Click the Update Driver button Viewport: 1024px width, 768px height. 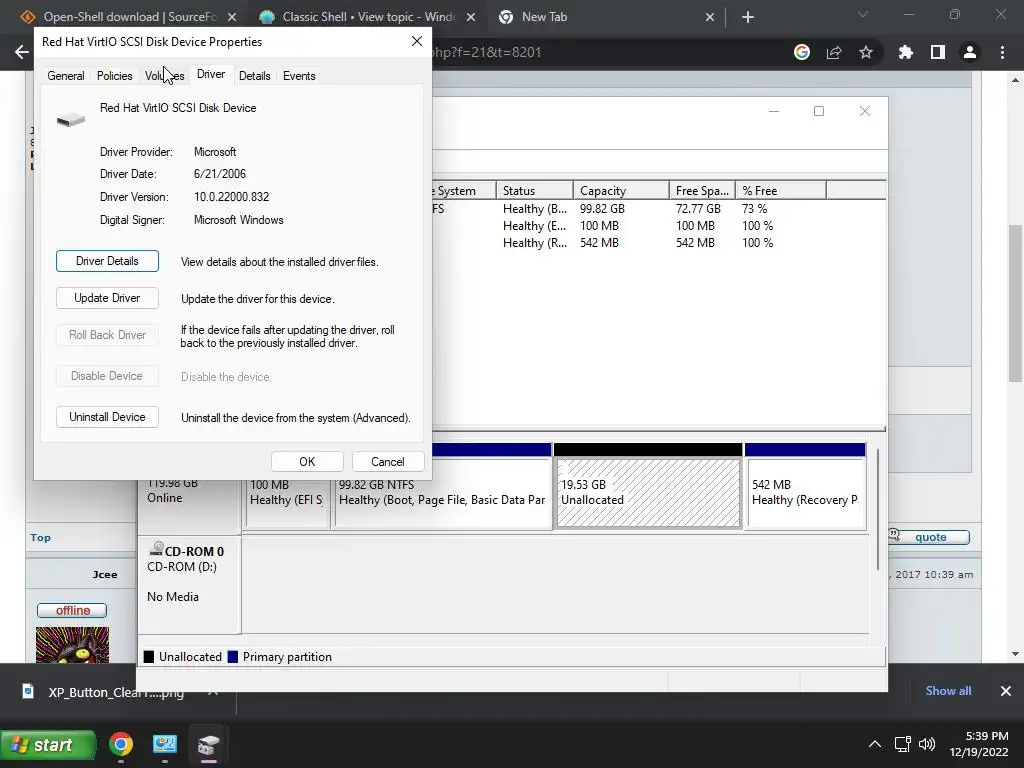click(x=107, y=298)
